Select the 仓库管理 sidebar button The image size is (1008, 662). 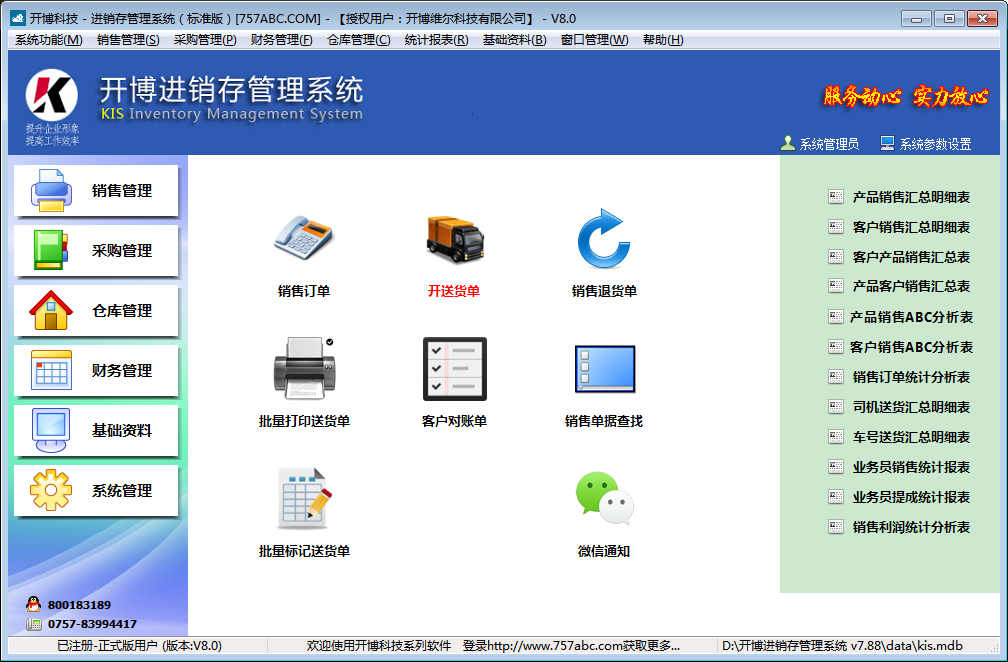(96, 310)
